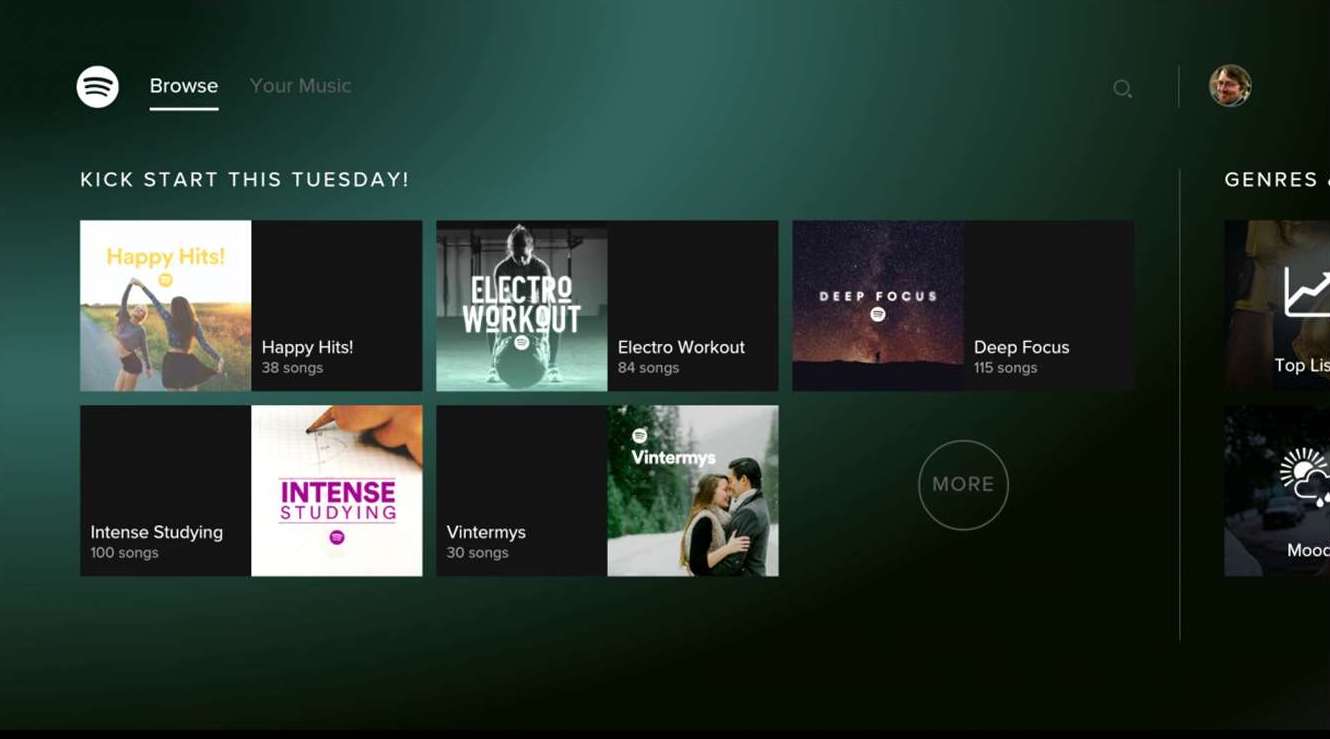Open the Happy Hits! playlist

coord(250,305)
